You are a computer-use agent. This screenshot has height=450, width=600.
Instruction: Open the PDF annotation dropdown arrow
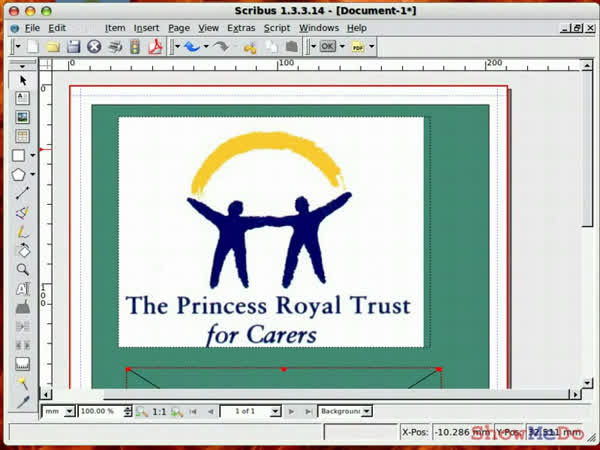372,47
